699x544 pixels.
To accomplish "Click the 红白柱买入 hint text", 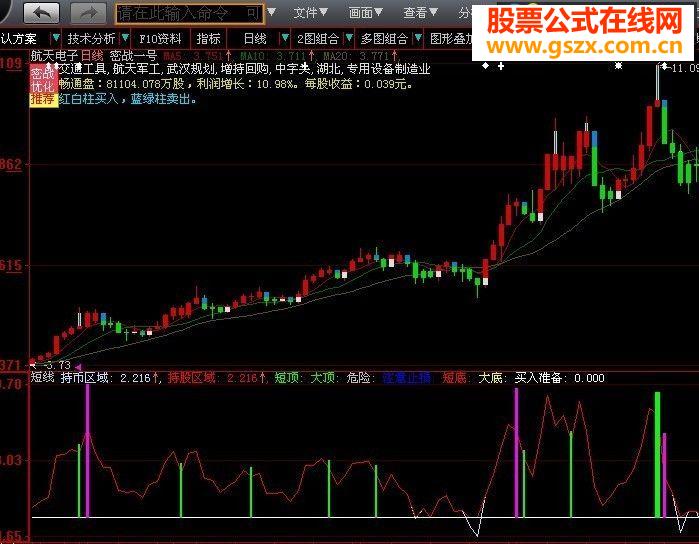I will point(88,99).
